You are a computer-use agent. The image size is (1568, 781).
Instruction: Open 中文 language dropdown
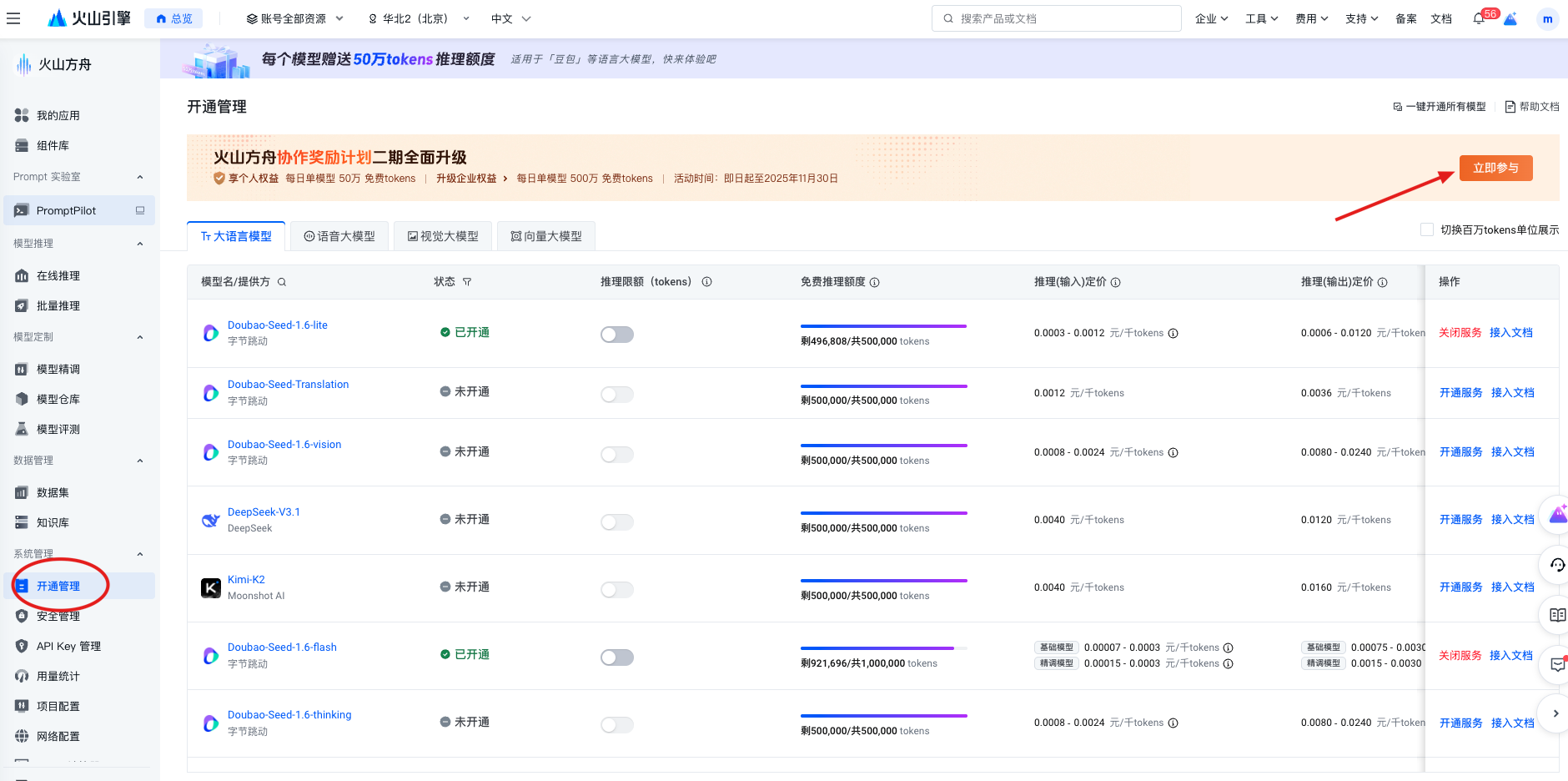point(510,18)
